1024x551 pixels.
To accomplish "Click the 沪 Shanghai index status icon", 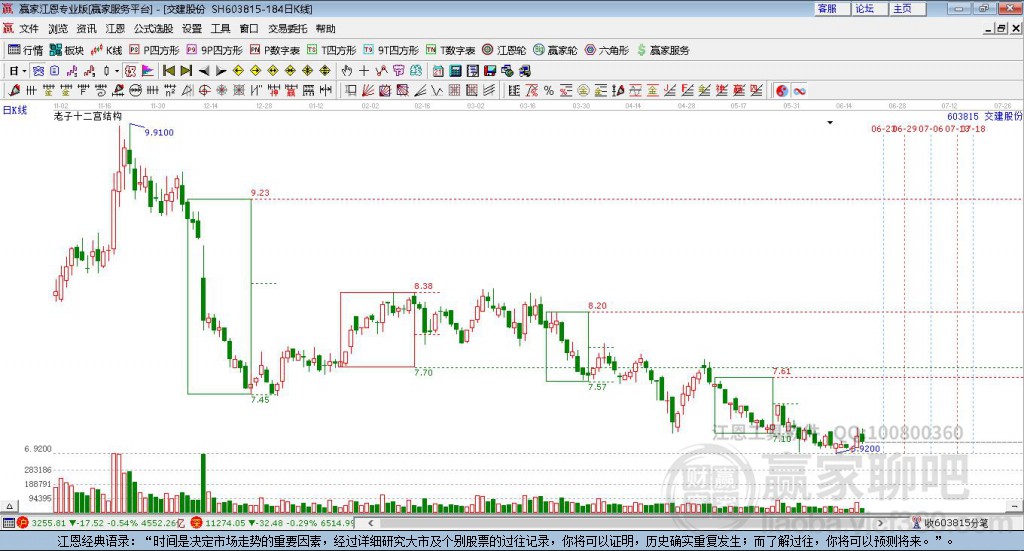I will pyautogui.click(x=22, y=523).
